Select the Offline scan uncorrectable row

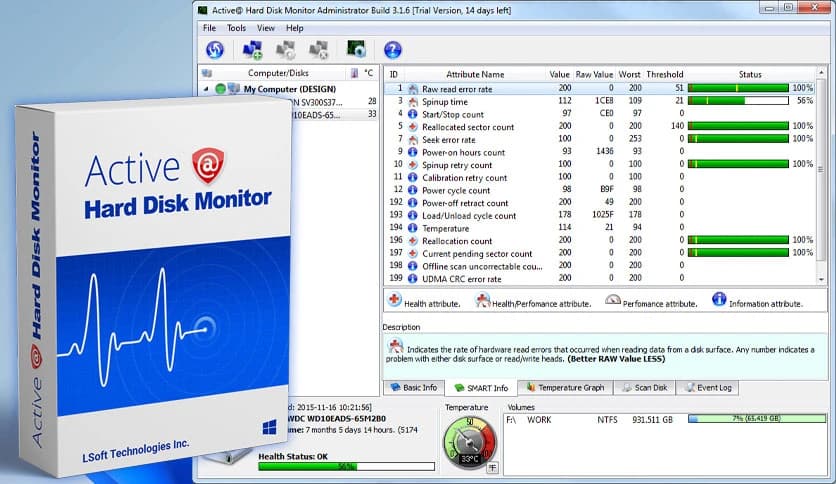point(600,266)
